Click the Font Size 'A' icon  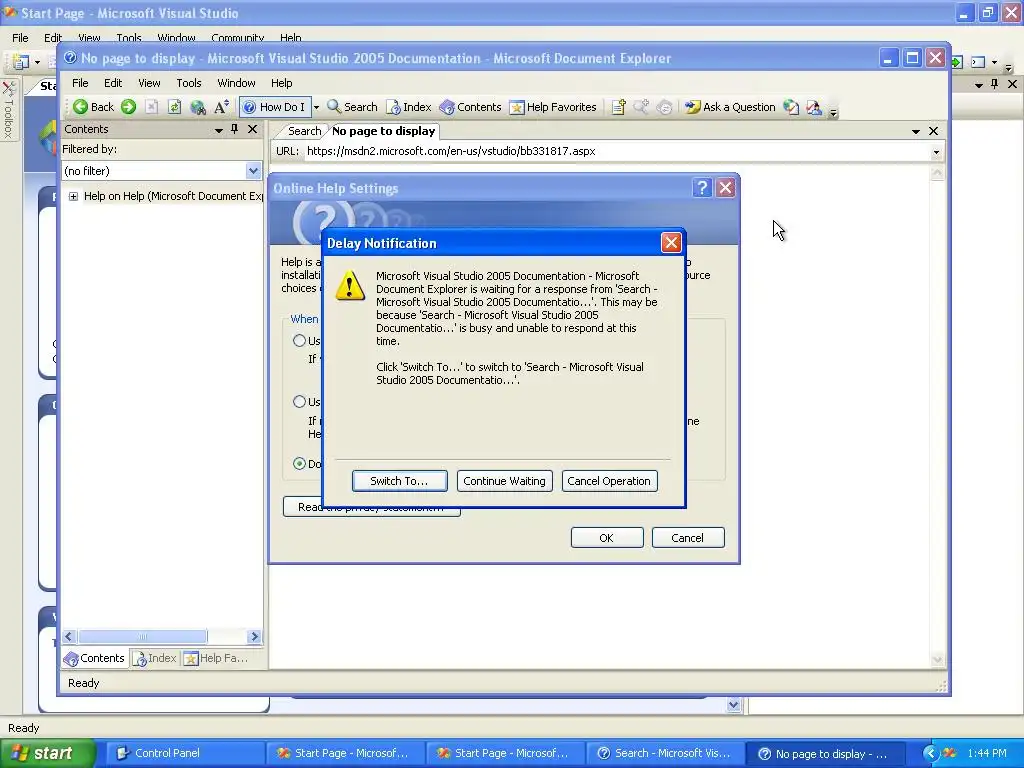221,107
